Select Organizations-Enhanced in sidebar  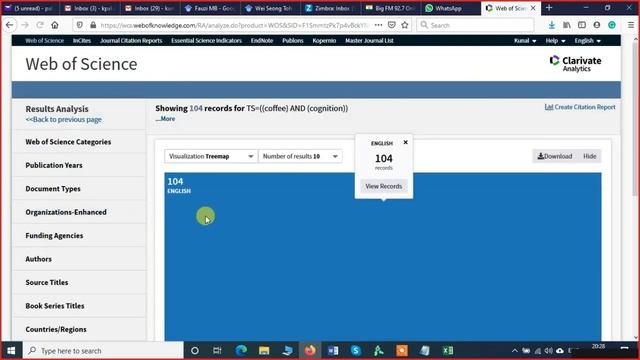point(66,212)
